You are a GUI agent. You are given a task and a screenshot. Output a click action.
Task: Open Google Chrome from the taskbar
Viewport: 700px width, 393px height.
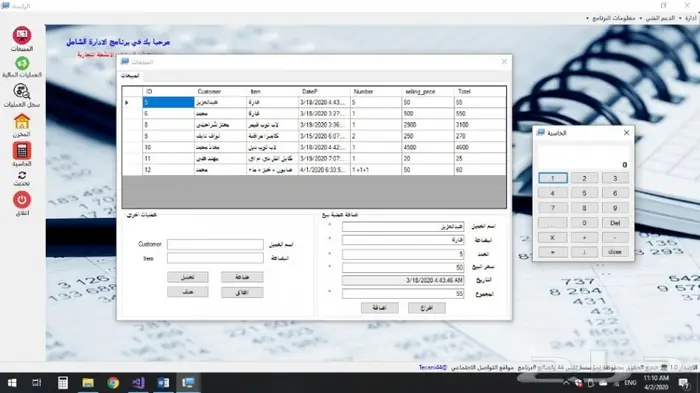click(113, 383)
